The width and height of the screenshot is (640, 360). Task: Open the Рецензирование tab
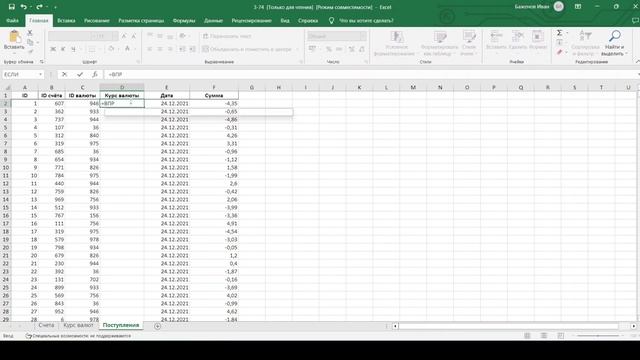coord(251,20)
